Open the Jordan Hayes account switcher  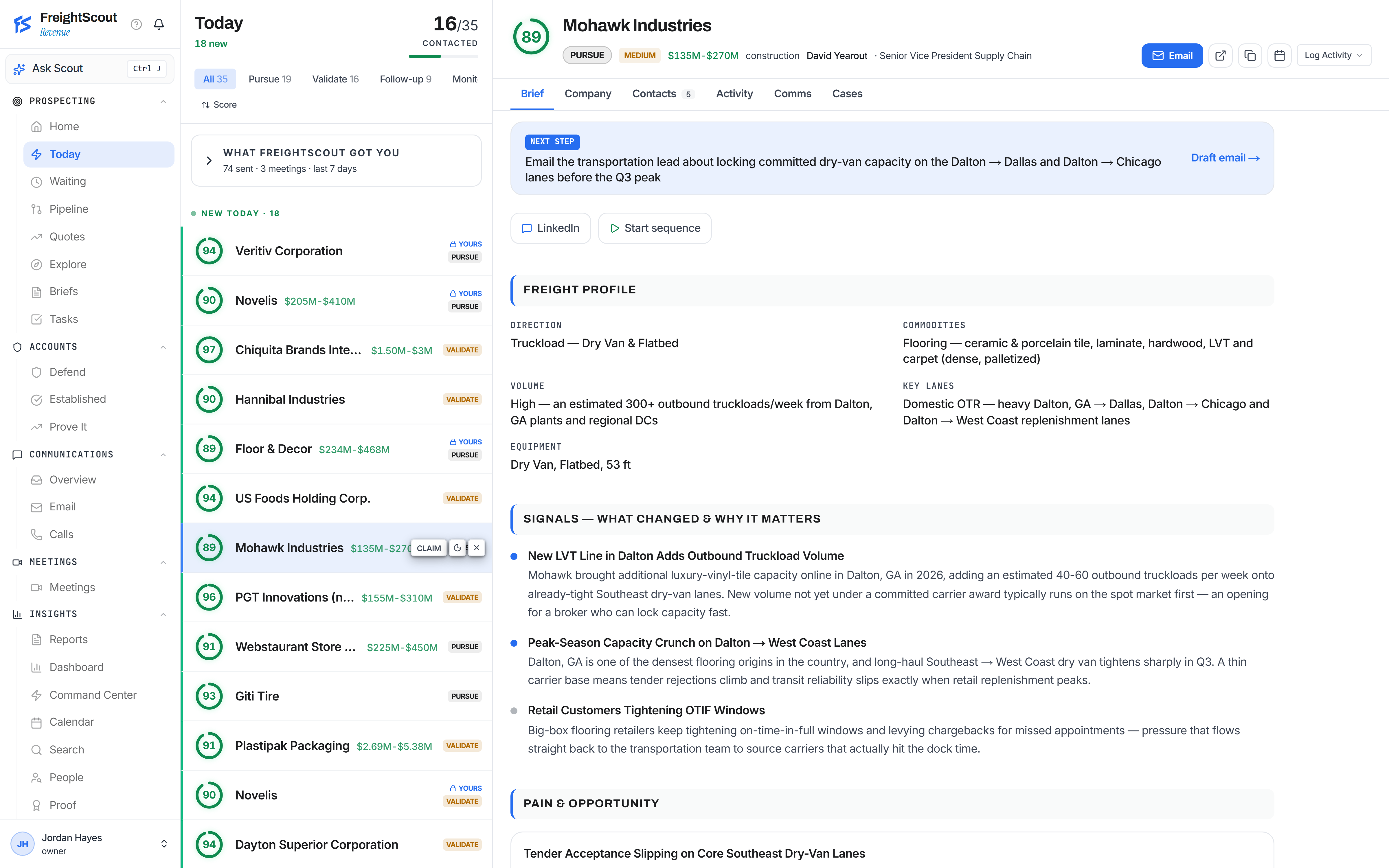click(90, 844)
